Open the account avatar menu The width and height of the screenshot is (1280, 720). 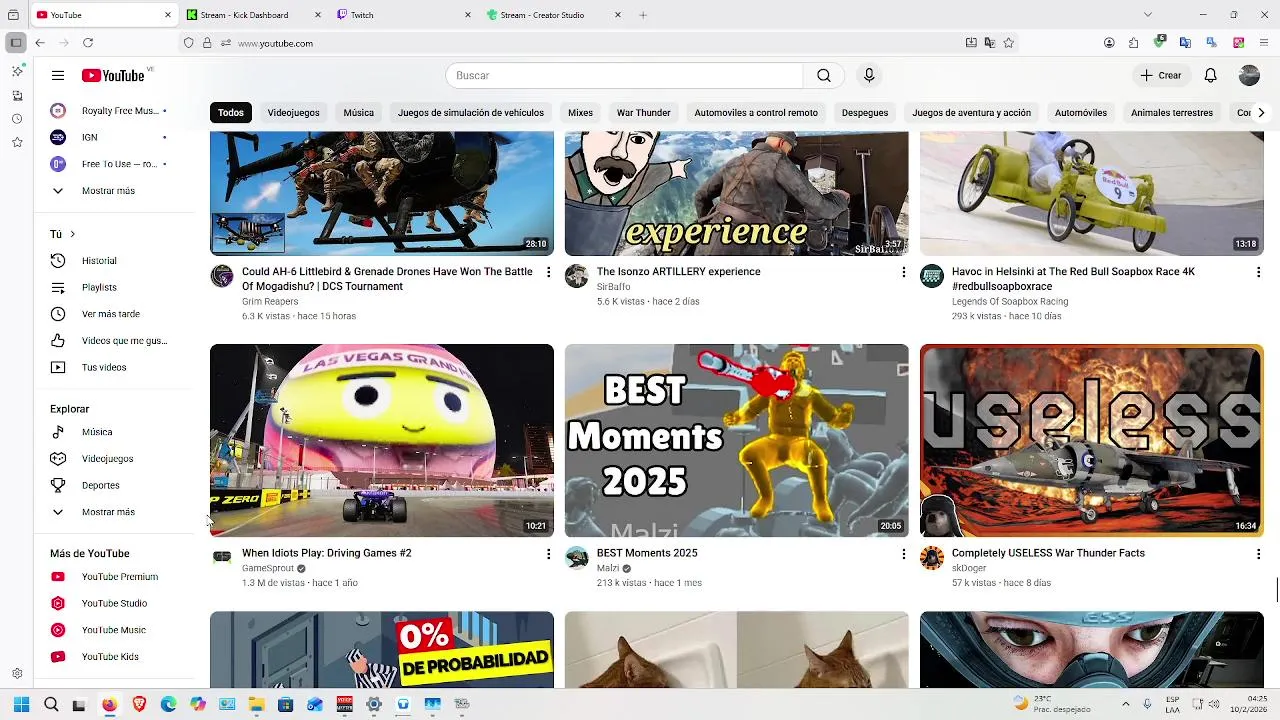(1249, 75)
